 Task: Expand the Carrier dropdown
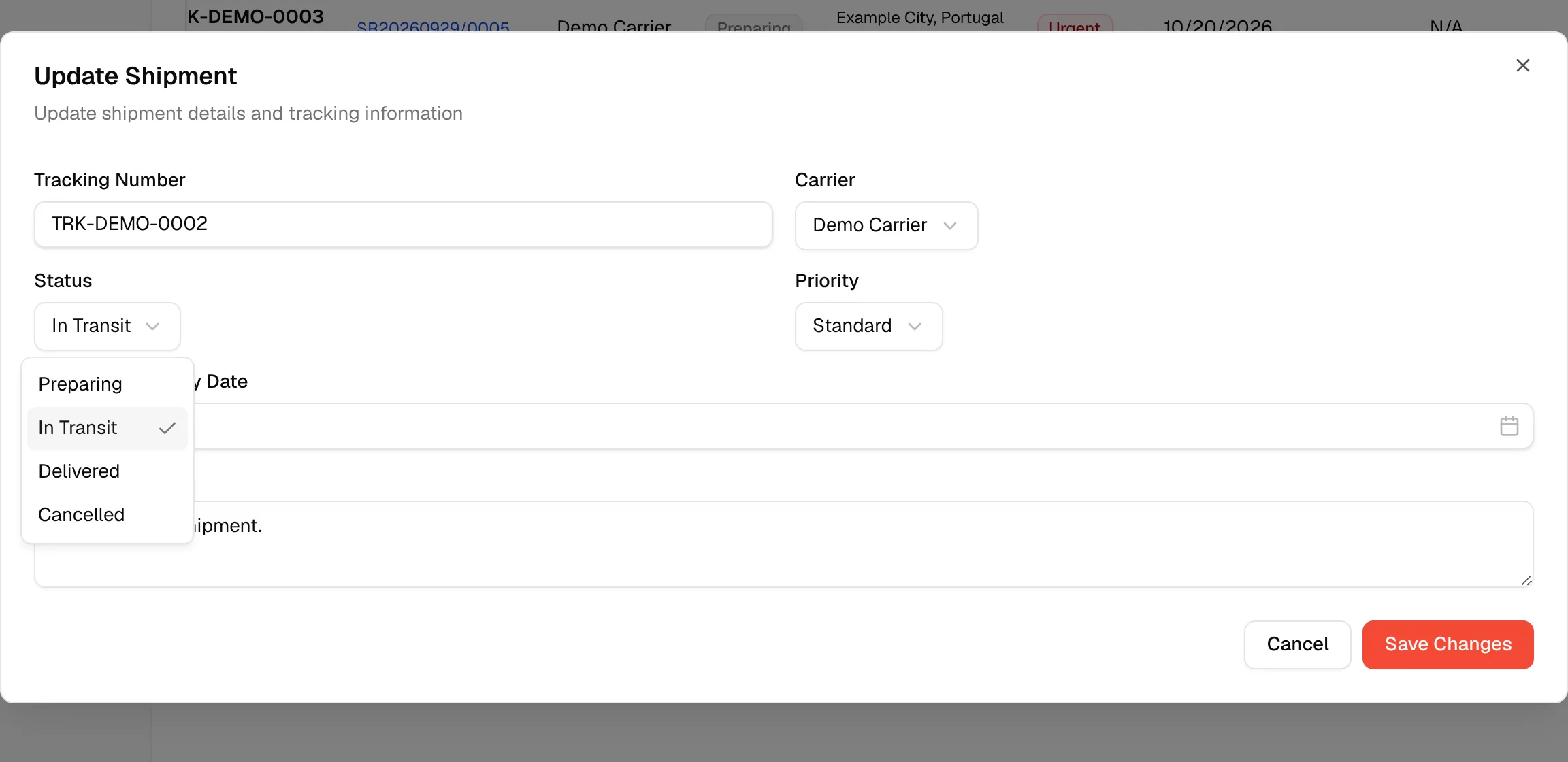pos(886,226)
